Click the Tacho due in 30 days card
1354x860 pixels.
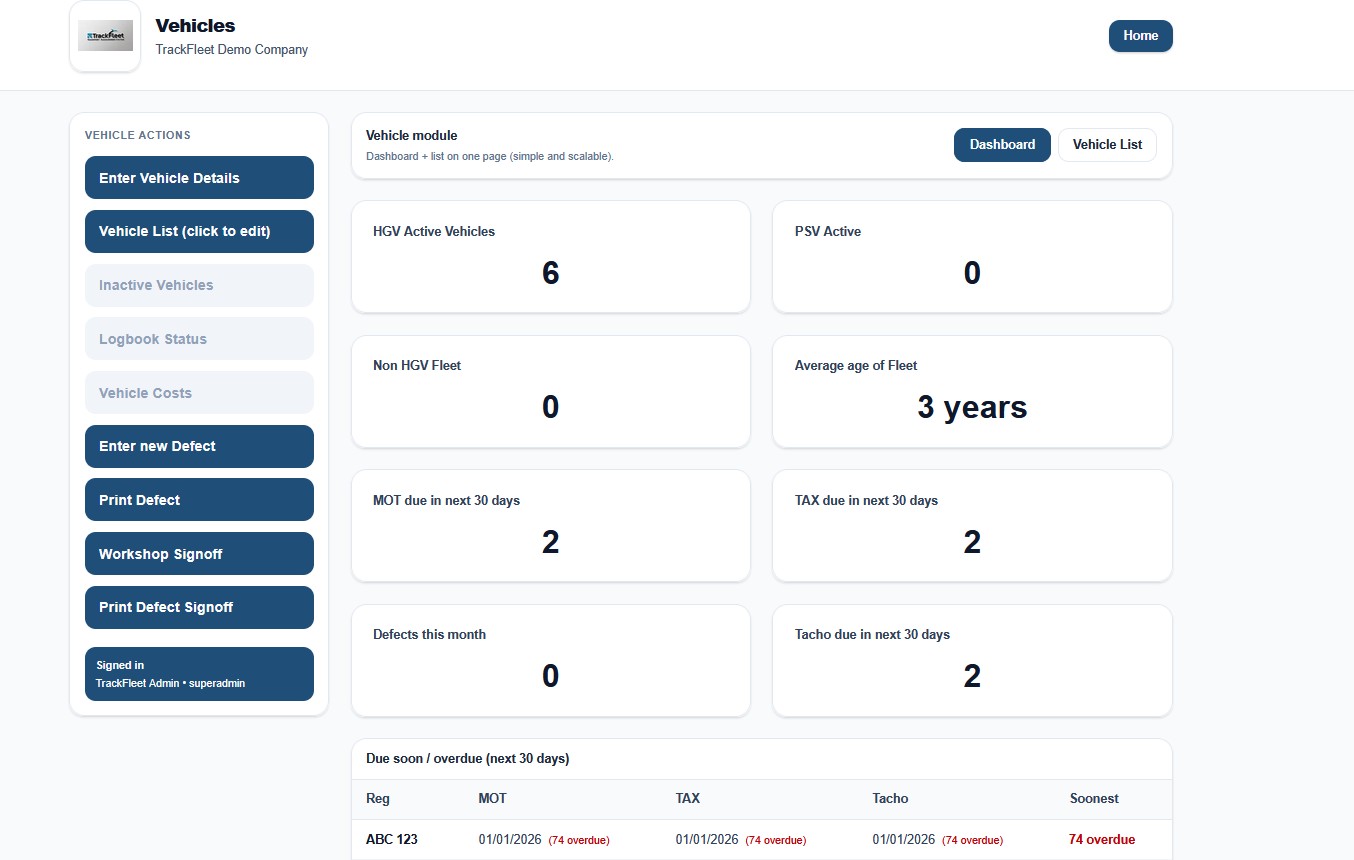coord(971,660)
